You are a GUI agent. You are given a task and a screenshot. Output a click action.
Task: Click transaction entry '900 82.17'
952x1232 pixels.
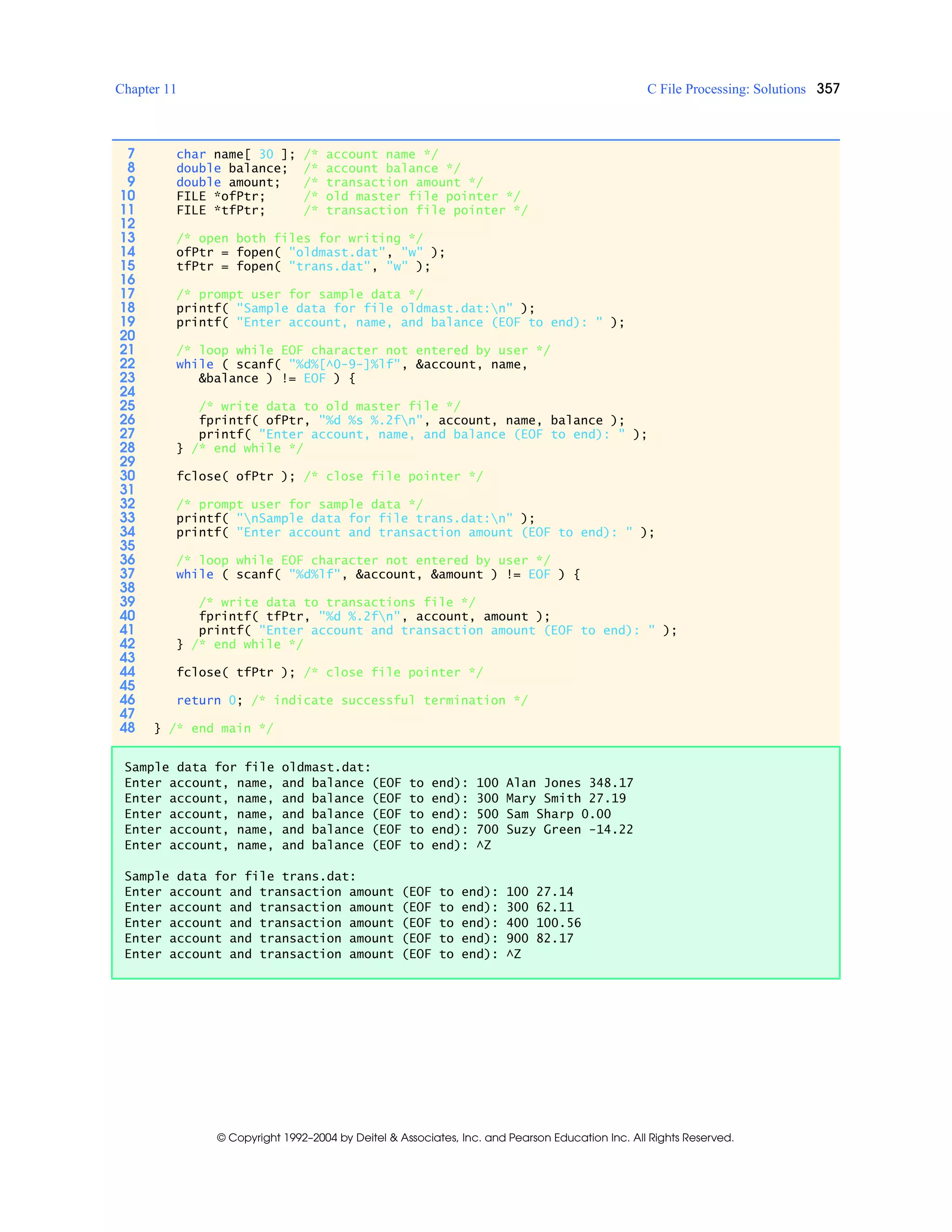pos(540,939)
